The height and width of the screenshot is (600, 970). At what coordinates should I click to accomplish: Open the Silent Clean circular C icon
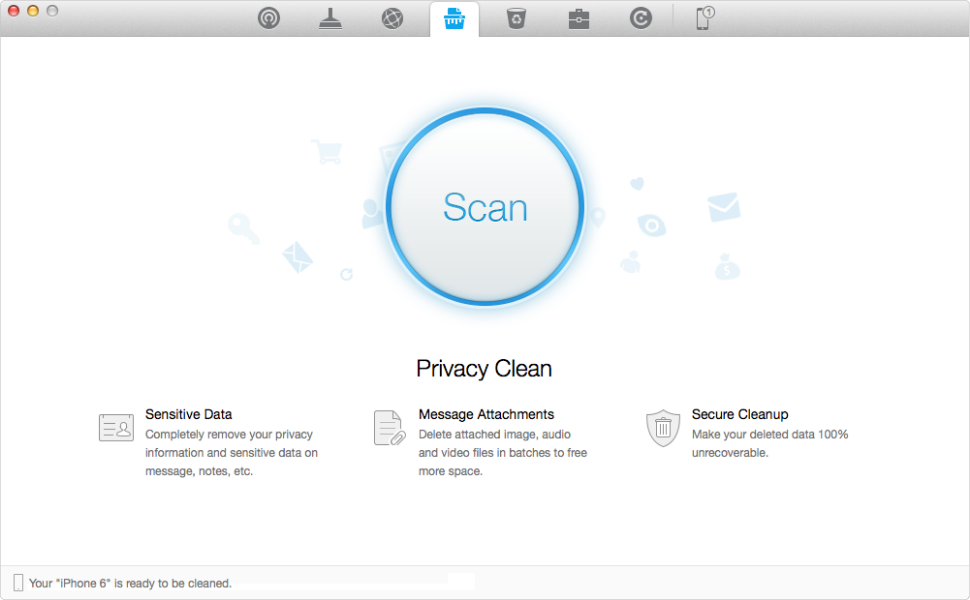(x=641, y=19)
